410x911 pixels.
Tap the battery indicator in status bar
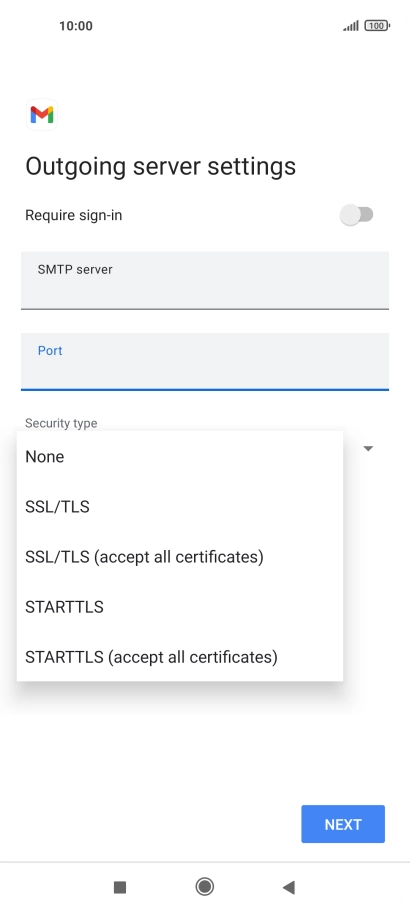[377, 26]
